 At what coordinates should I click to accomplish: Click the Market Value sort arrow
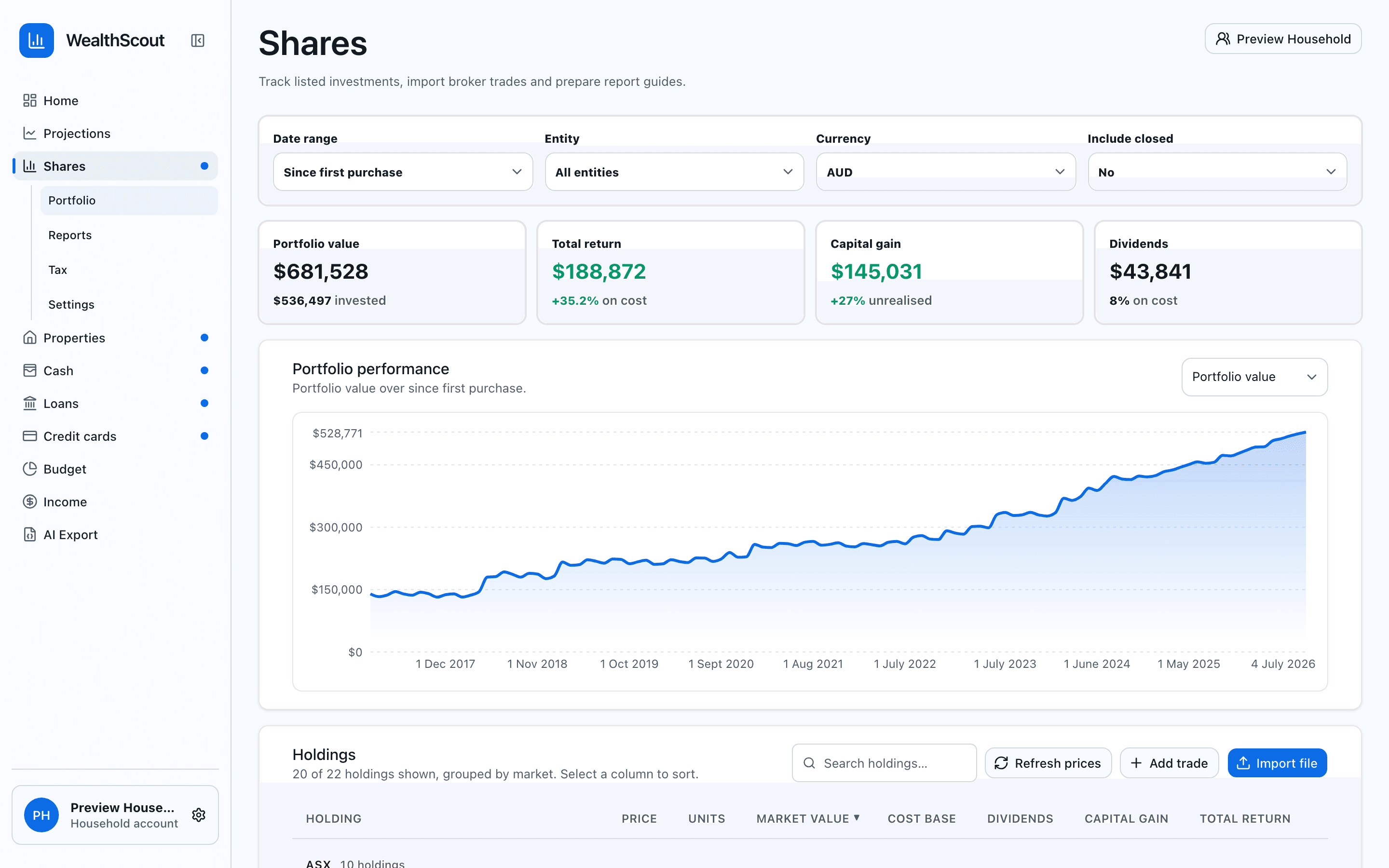857,817
